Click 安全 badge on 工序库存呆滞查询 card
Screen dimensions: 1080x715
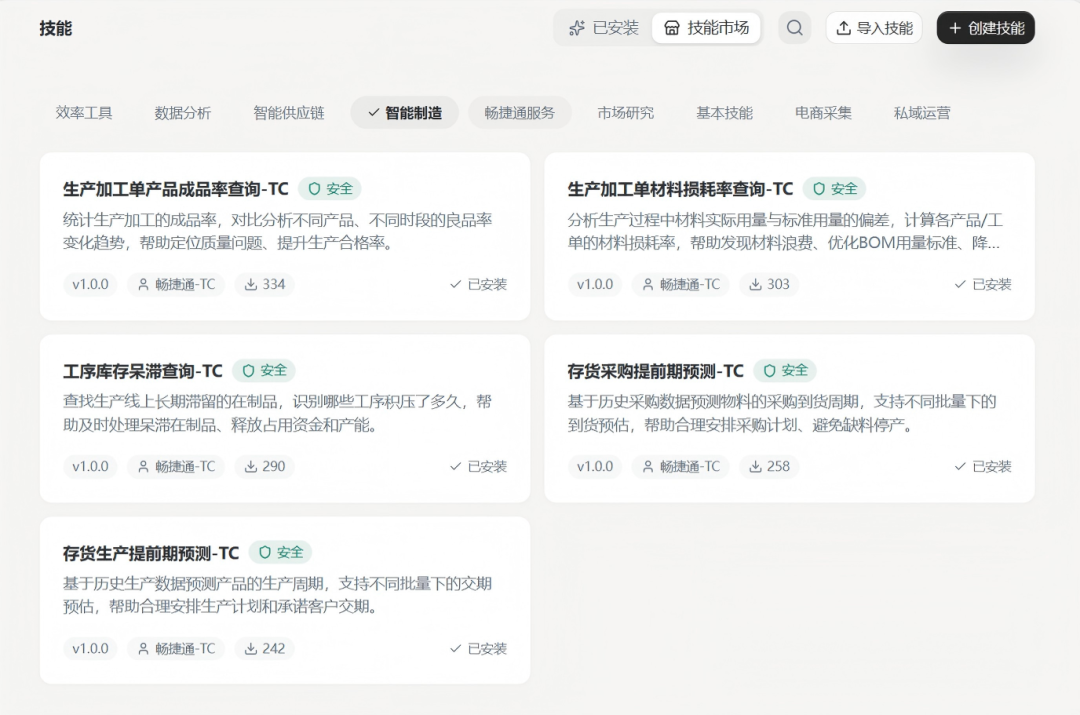coord(264,371)
